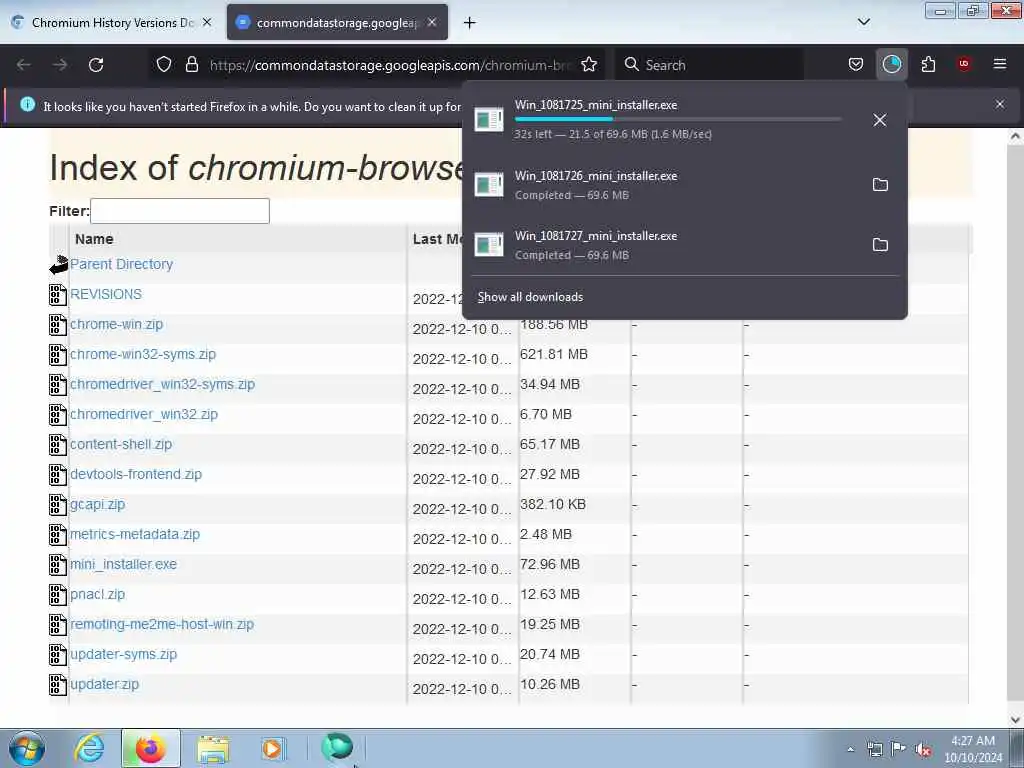Viewport: 1024px width, 768px height.
Task: Download pnacl.zip
Action: coord(97,594)
